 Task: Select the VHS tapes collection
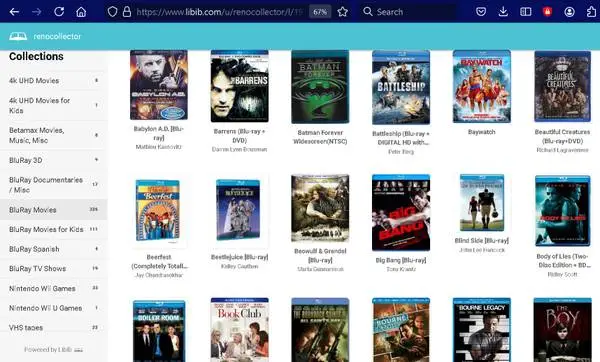(x=54, y=328)
